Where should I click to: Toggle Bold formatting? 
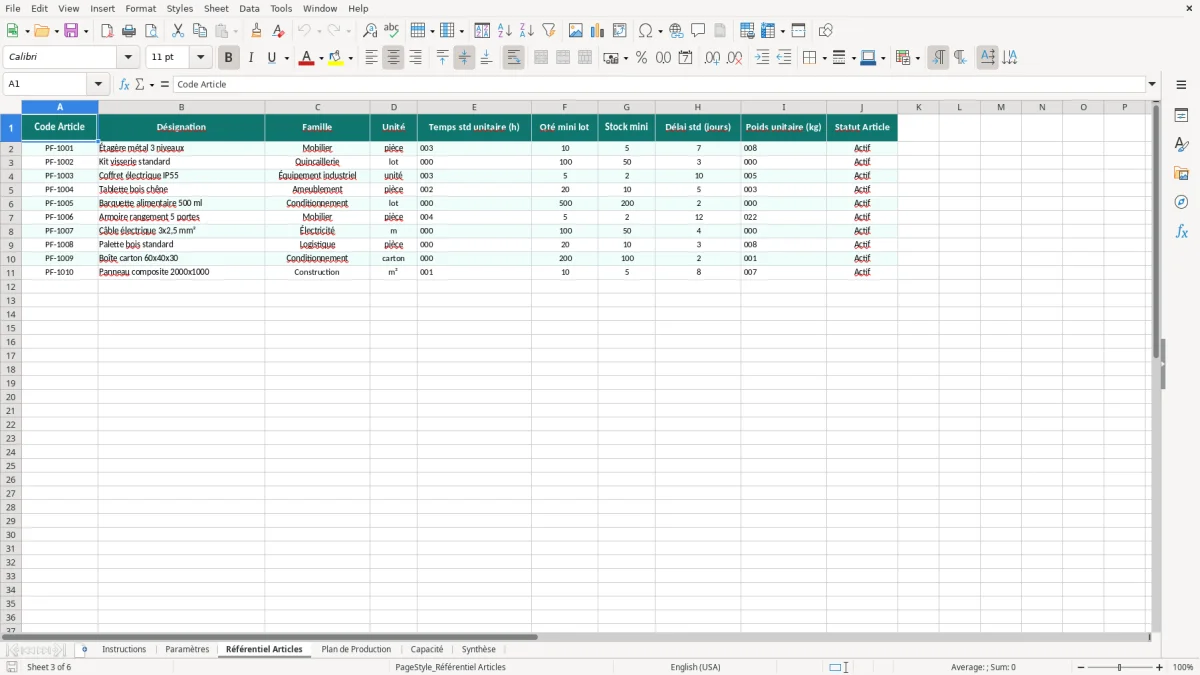(x=229, y=58)
